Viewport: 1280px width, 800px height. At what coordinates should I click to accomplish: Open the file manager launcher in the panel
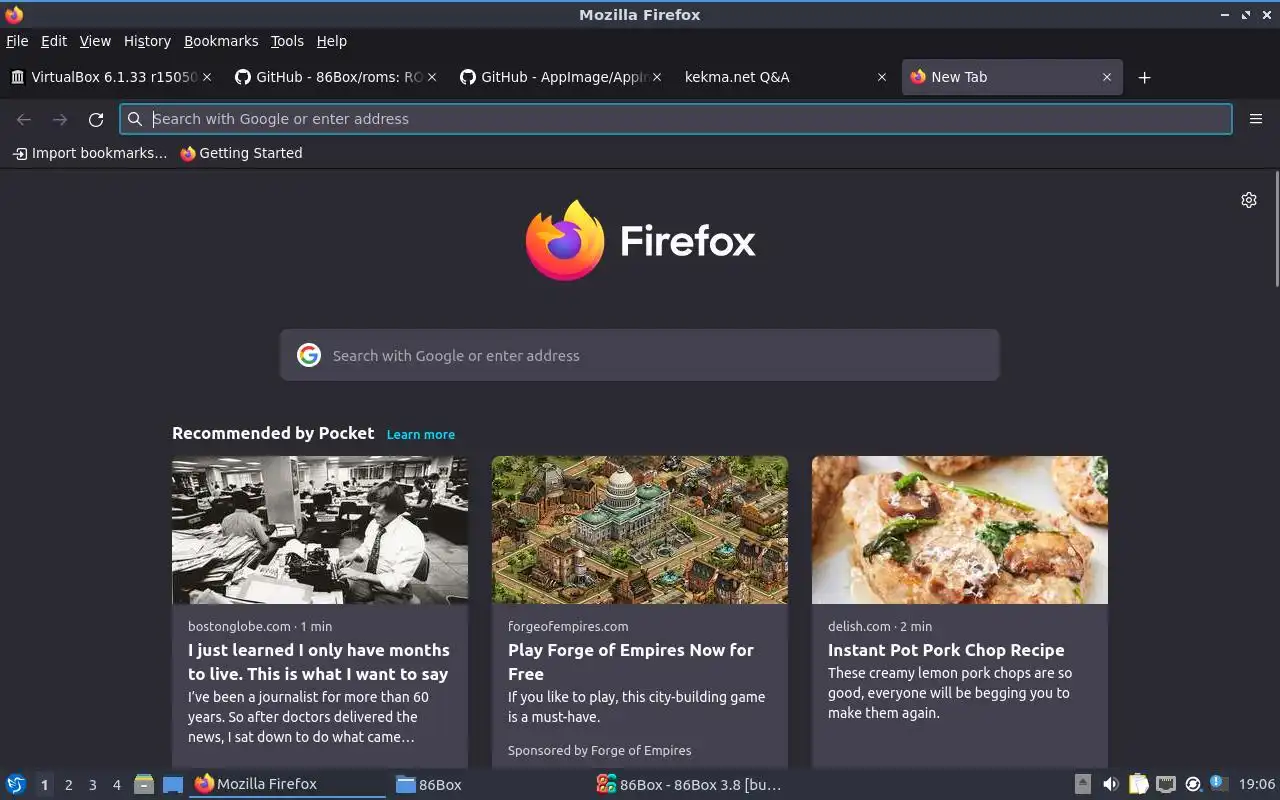[x=144, y=784]
